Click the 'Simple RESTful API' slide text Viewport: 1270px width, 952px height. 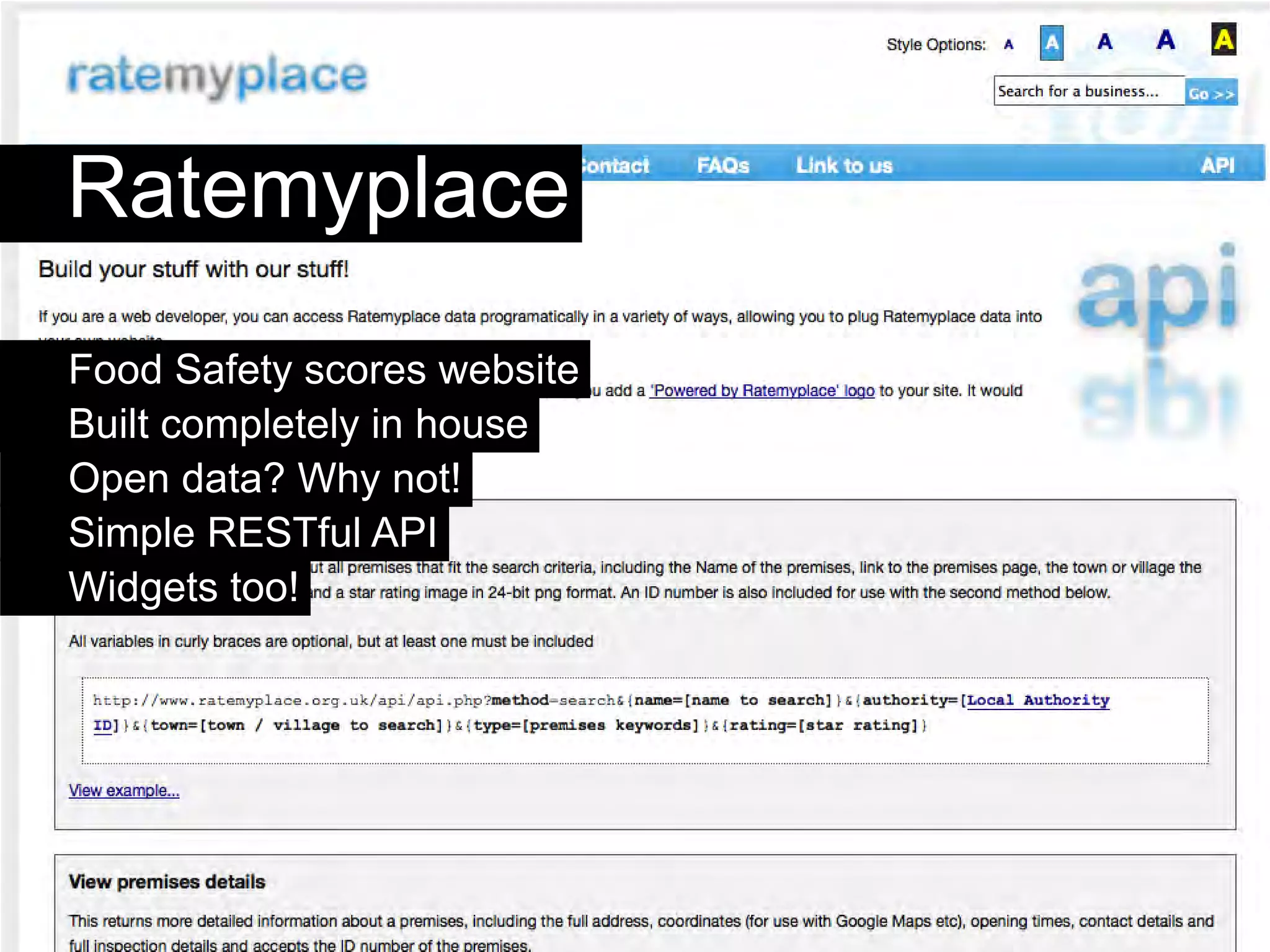(x=253, y=533)
